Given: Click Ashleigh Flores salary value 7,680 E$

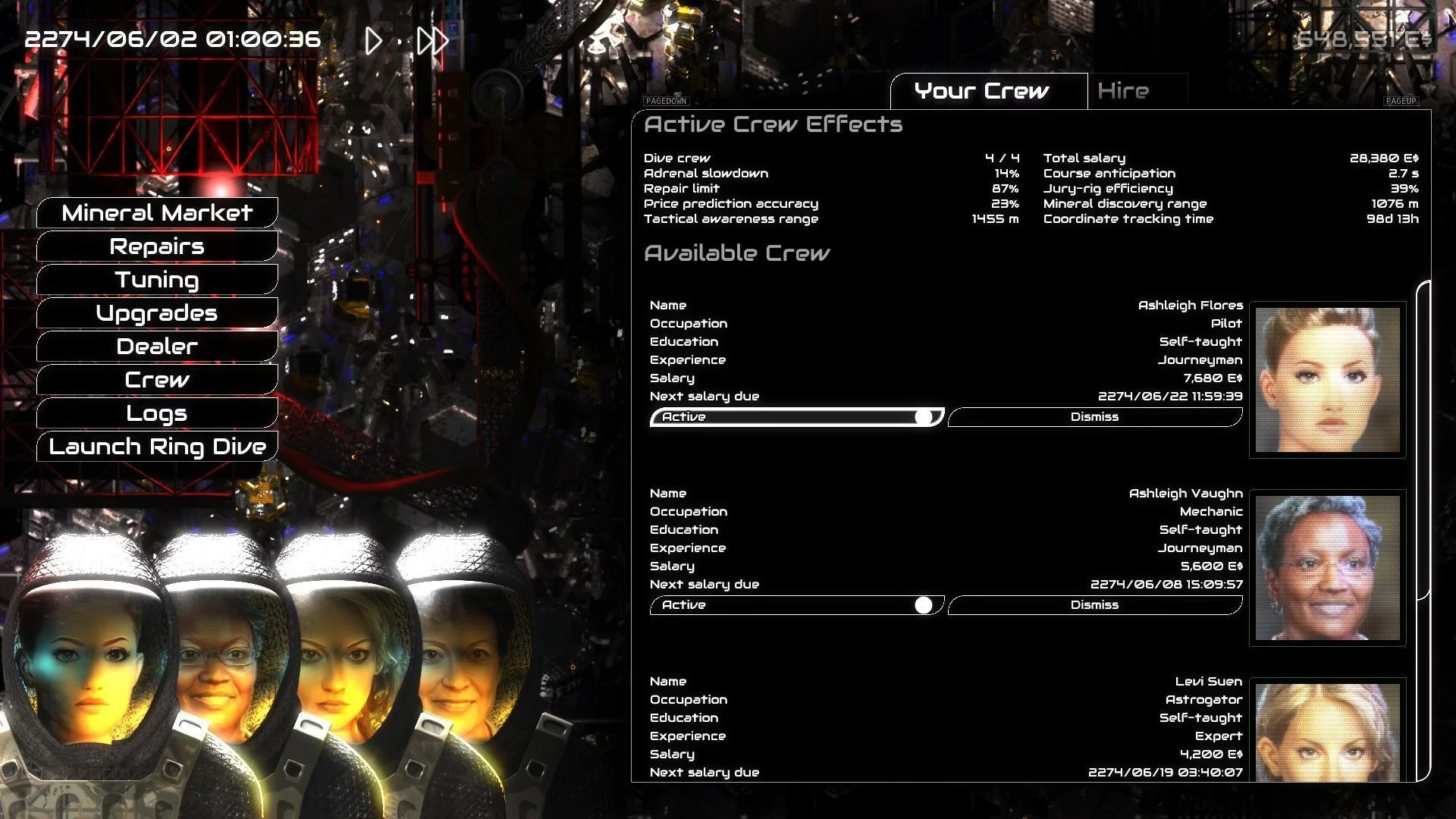Looking at the screenshot, I should 1213,378.
